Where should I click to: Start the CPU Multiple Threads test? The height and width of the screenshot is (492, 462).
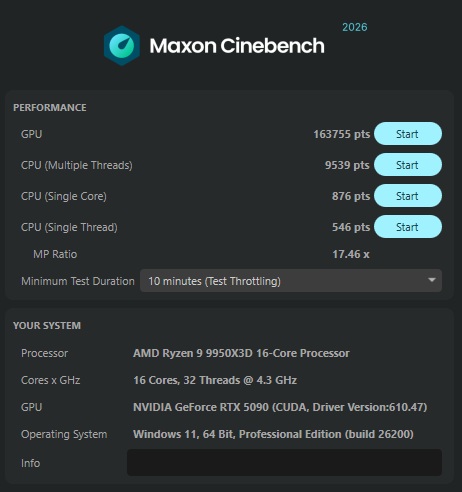[x=408, y=165]
